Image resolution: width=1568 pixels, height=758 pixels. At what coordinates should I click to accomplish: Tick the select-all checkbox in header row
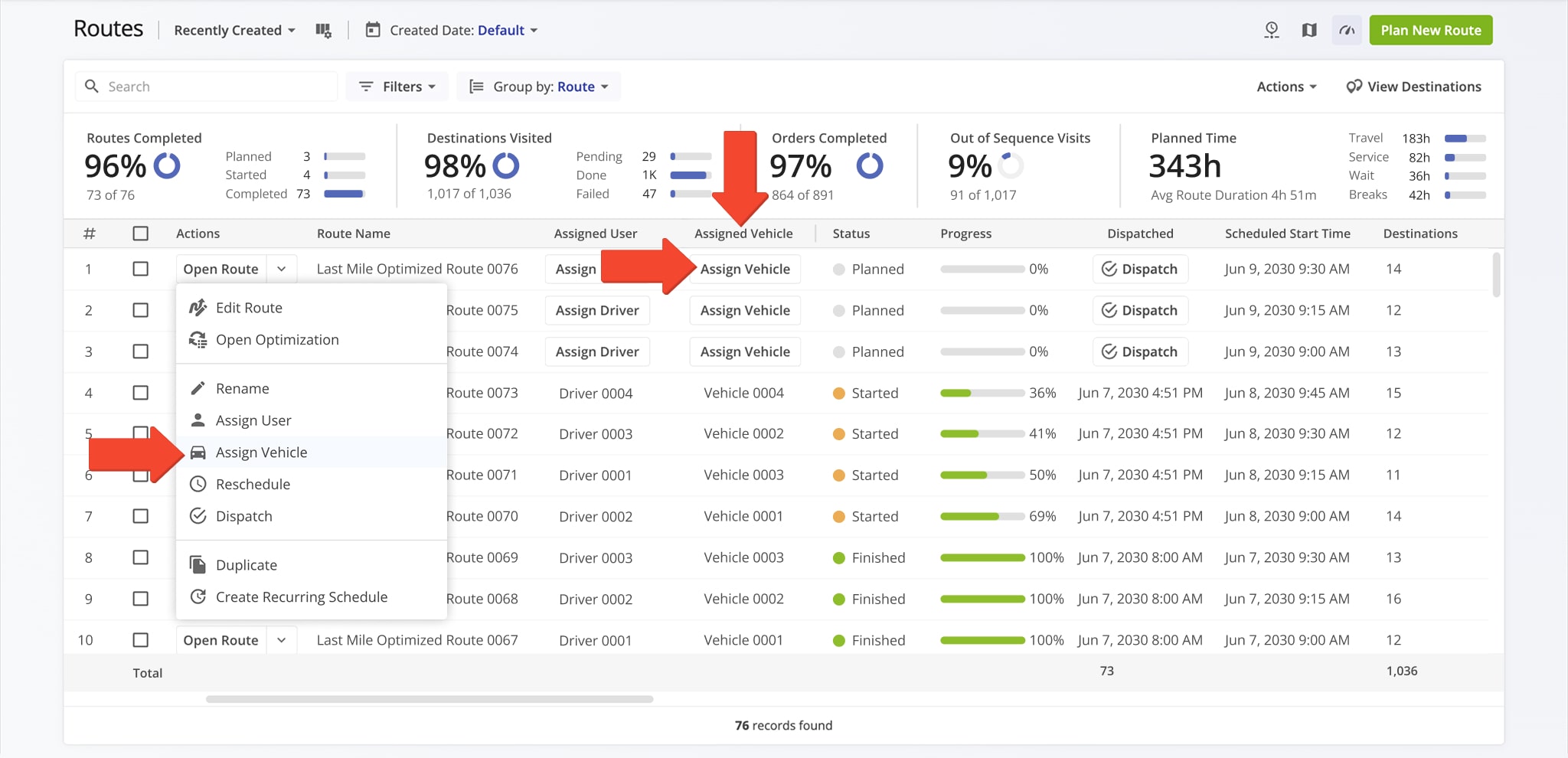pyautogui.click(x=141, y=234)
